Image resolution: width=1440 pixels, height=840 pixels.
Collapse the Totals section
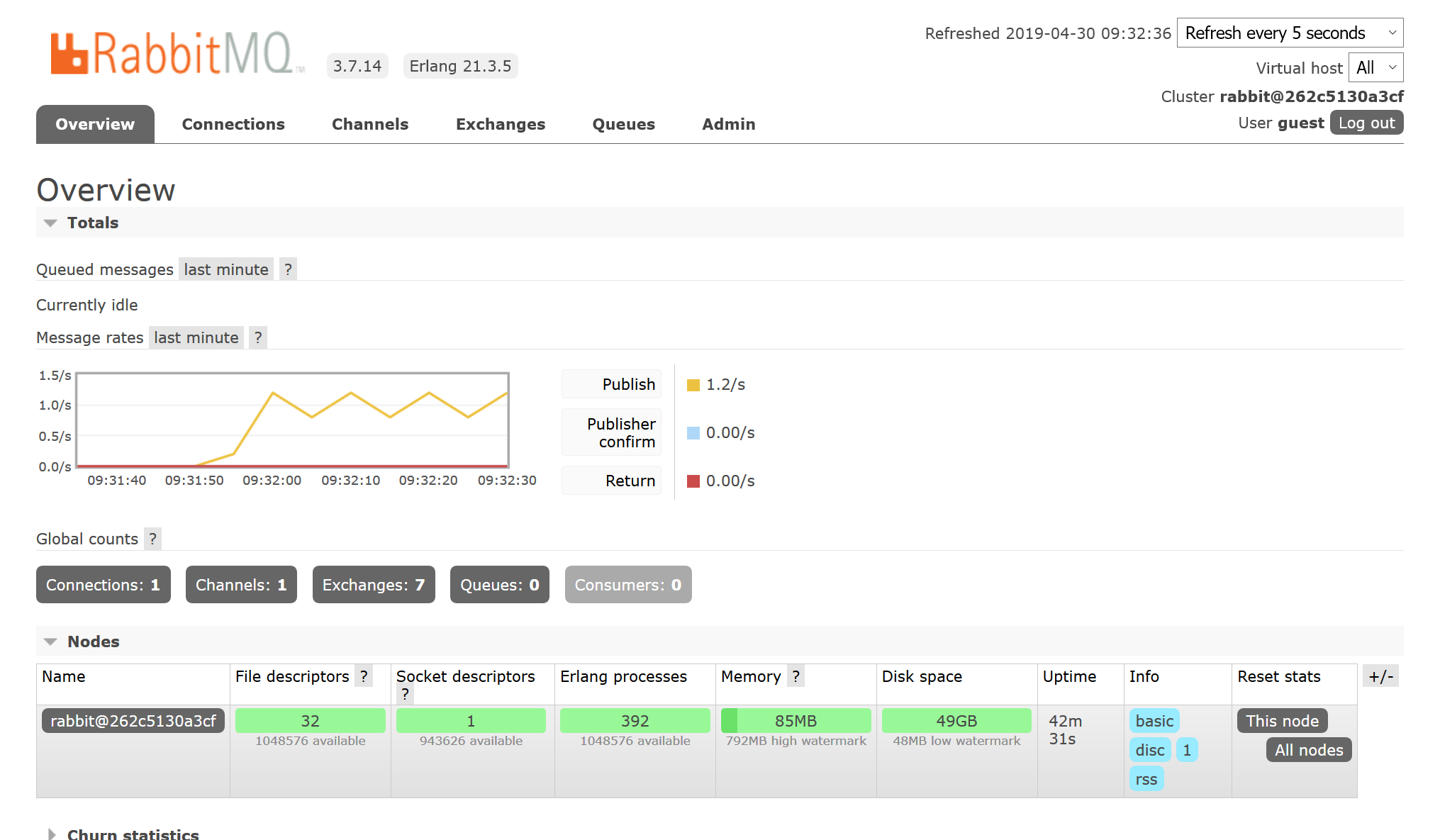pyautogui.click(x=92, y=223)
